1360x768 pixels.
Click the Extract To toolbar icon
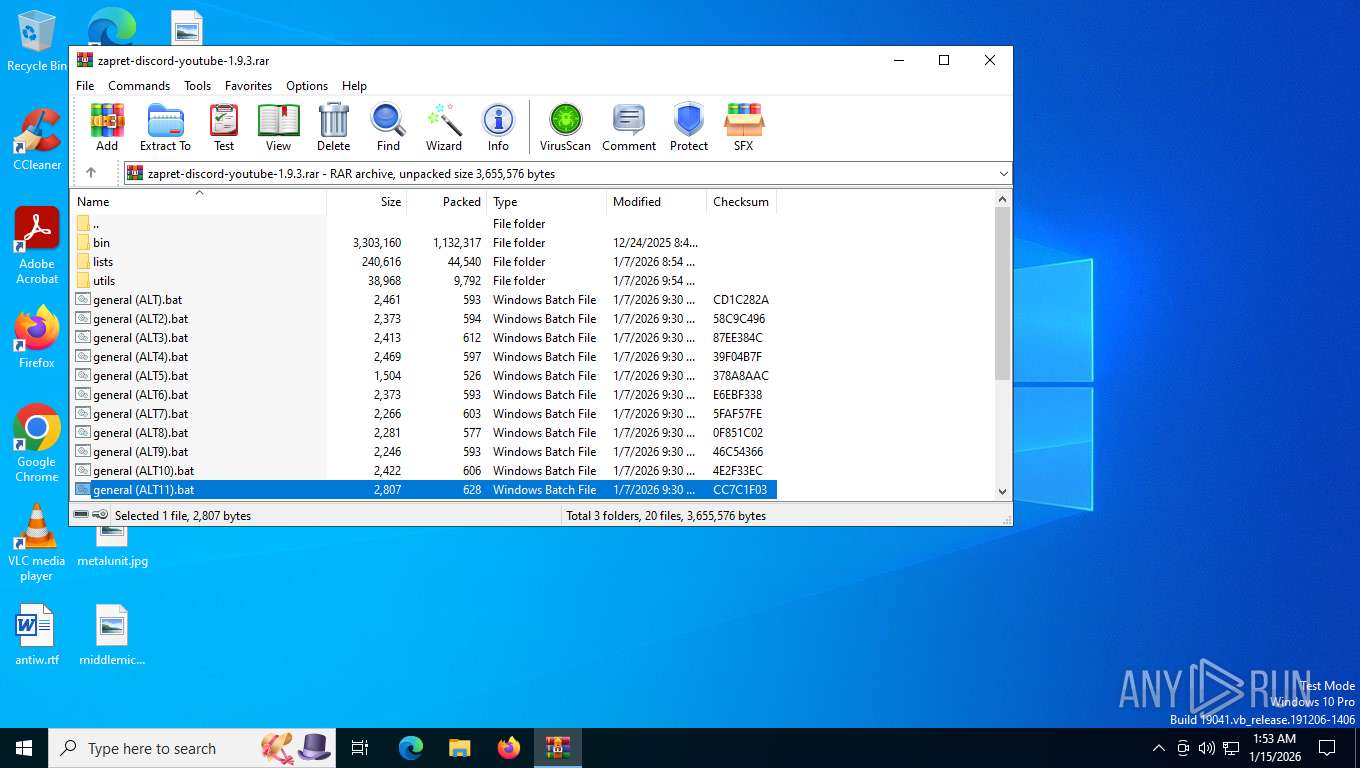(x=165, y=127)
